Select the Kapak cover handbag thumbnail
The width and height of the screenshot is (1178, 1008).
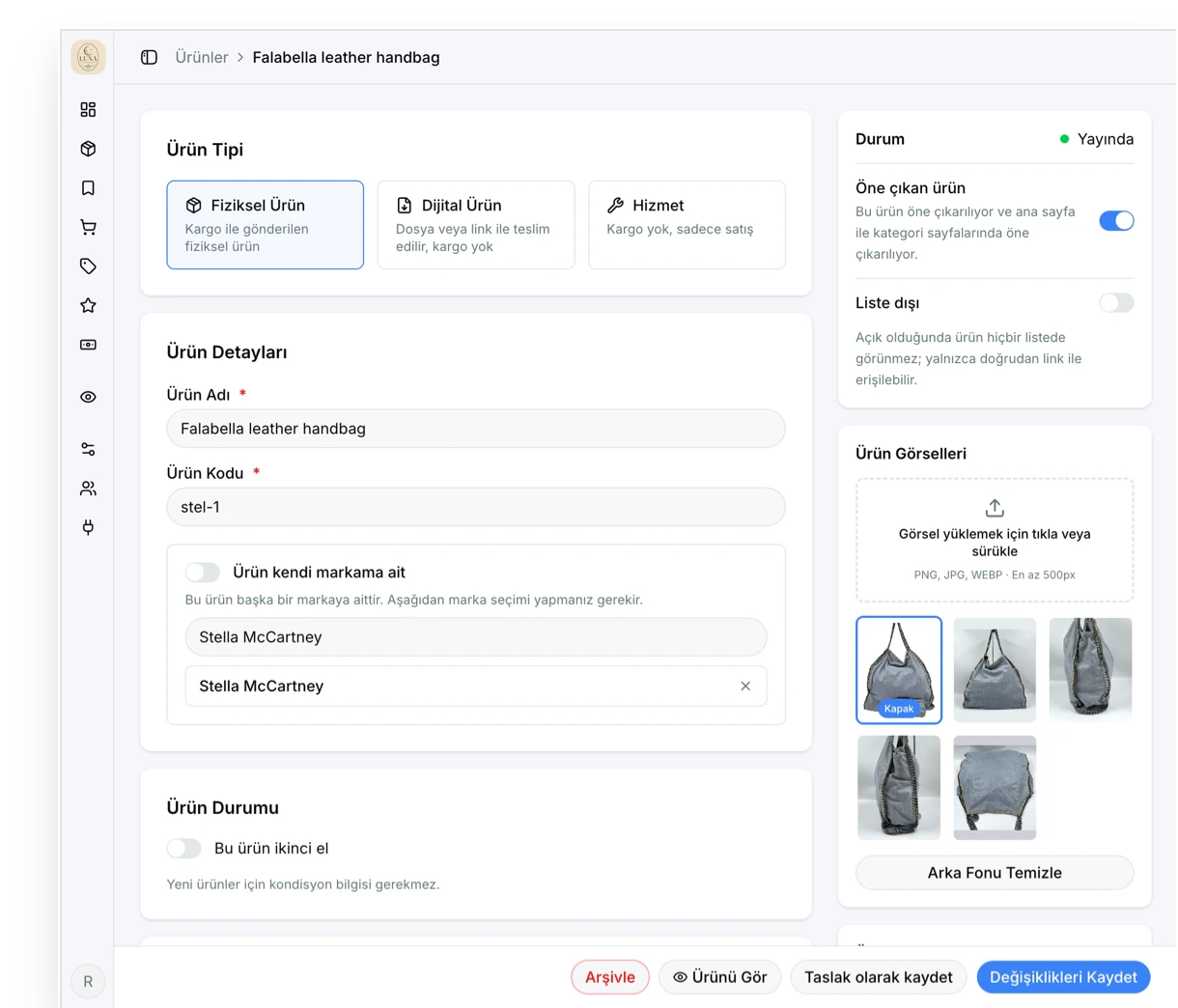click(899, 670)
